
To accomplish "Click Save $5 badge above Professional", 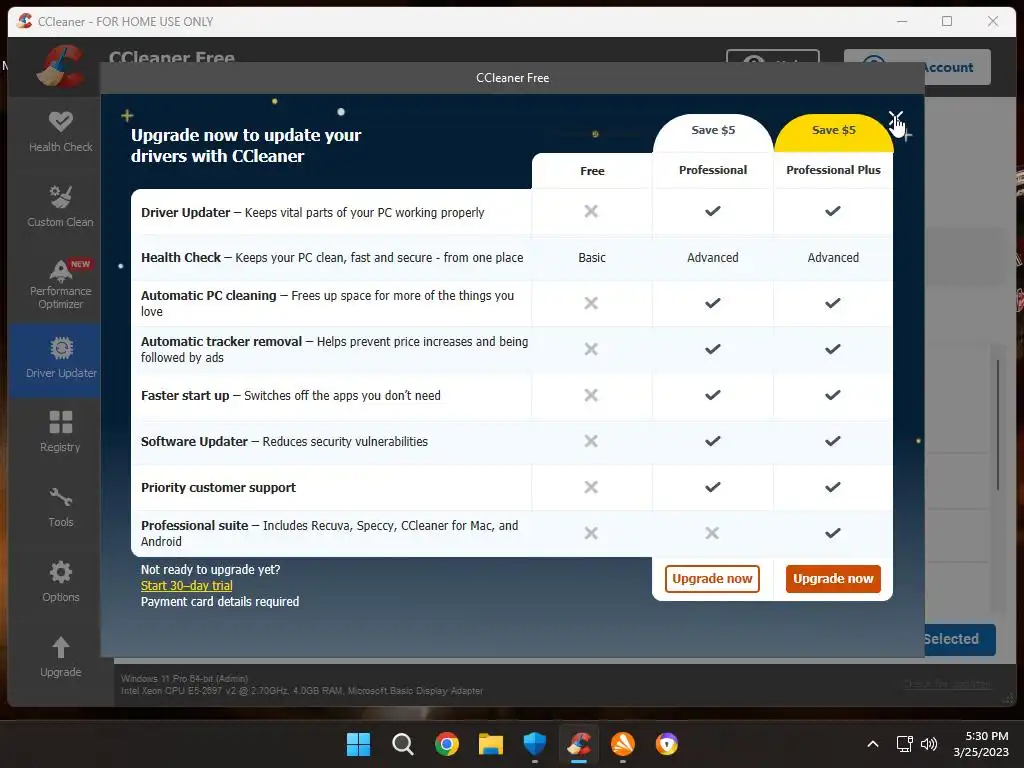I will pyautogui.click(x=712, y=131).
